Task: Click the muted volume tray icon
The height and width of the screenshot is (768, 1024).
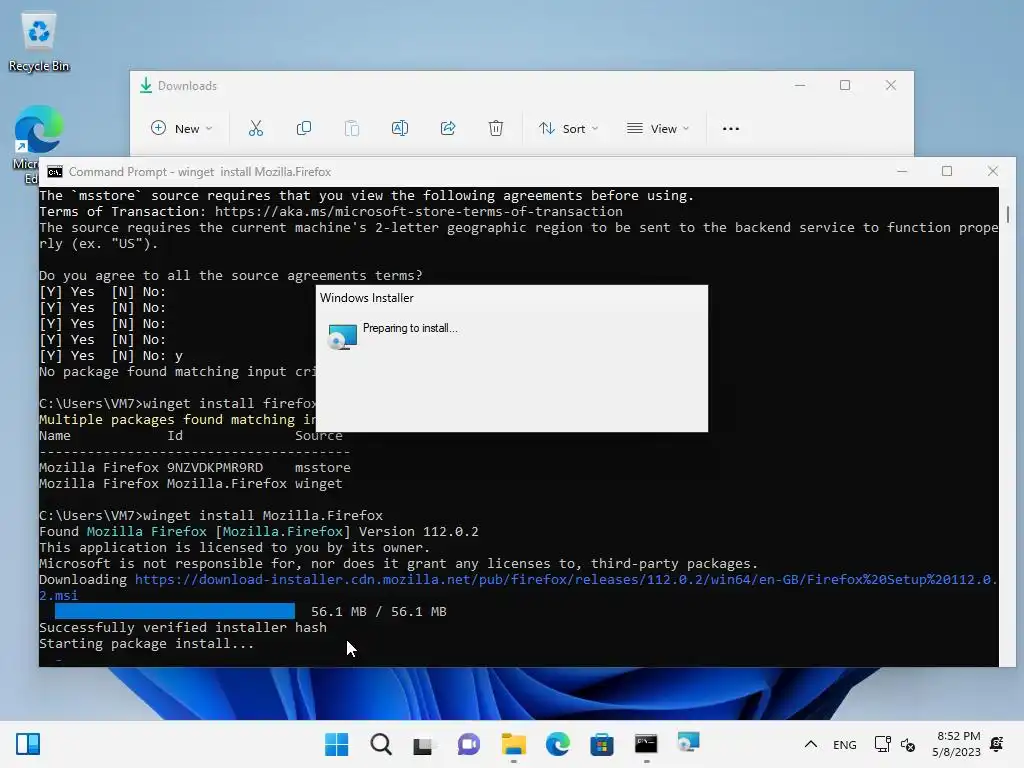Action: [x=908, y=744]
